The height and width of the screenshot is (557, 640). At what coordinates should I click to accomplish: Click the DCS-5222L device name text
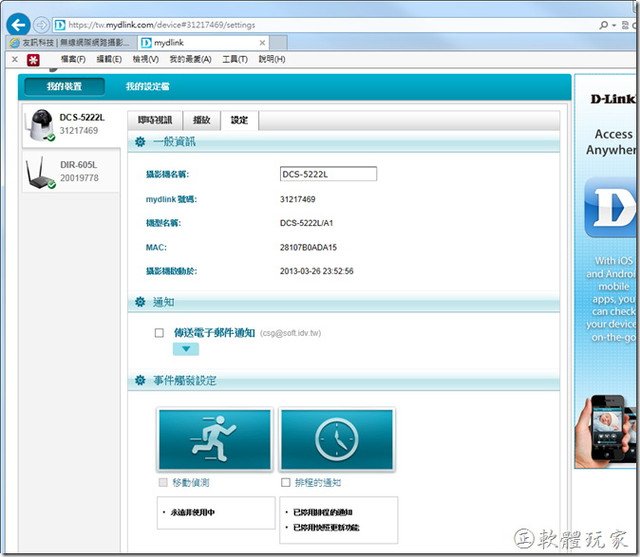coord(82,118)
